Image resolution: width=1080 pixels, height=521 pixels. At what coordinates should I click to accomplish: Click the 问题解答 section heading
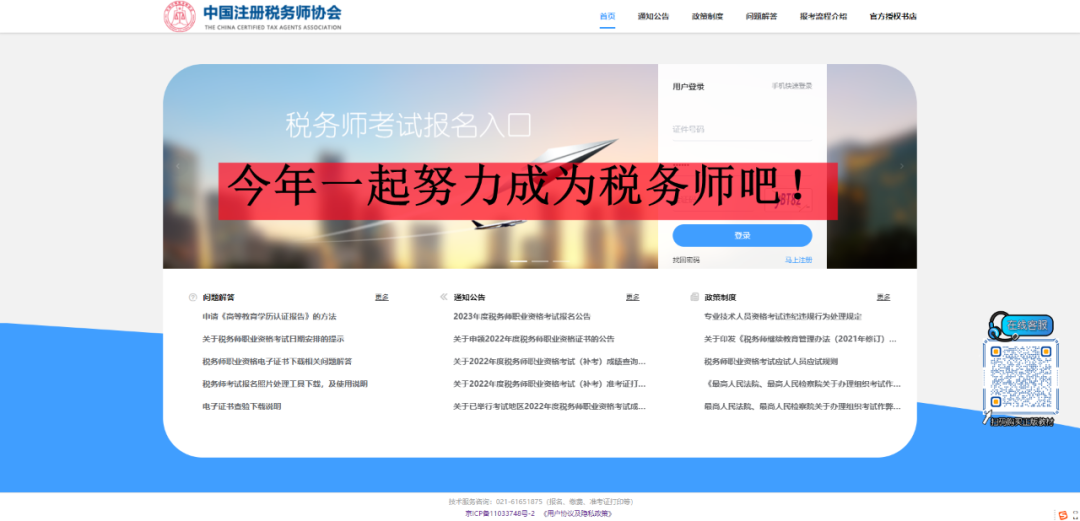pos(218,297)
